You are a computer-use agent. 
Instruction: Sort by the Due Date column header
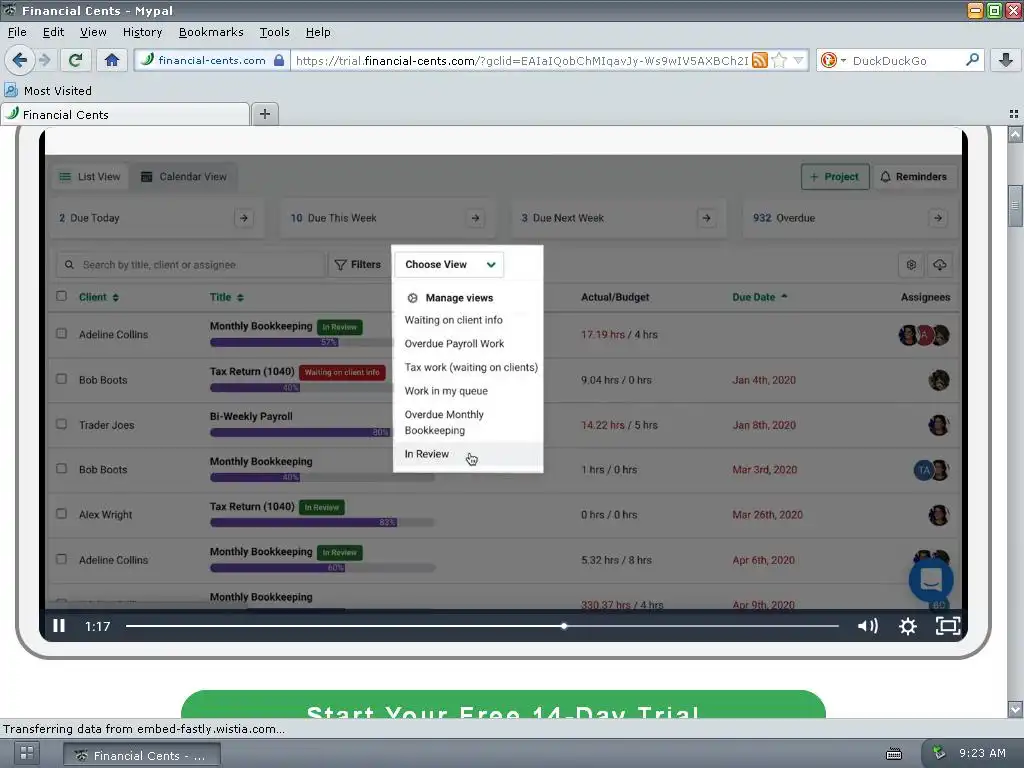(760, 297)
